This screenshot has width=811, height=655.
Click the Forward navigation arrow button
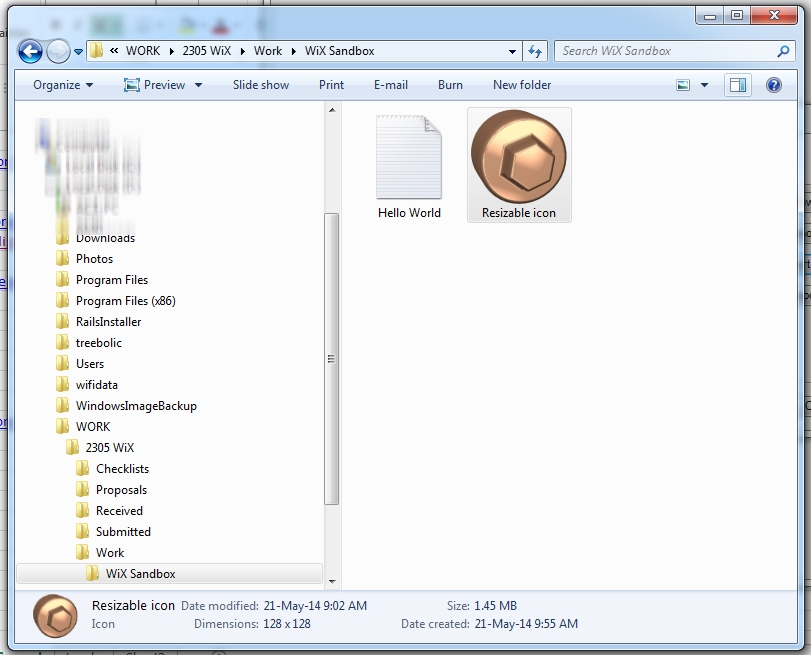pos(58,51)
